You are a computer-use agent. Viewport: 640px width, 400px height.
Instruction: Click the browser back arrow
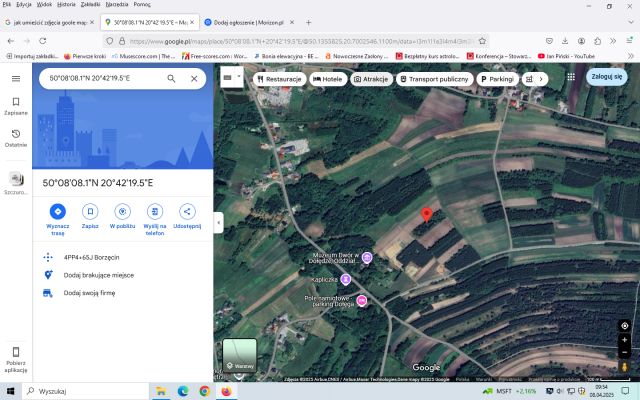click(11, 41)
